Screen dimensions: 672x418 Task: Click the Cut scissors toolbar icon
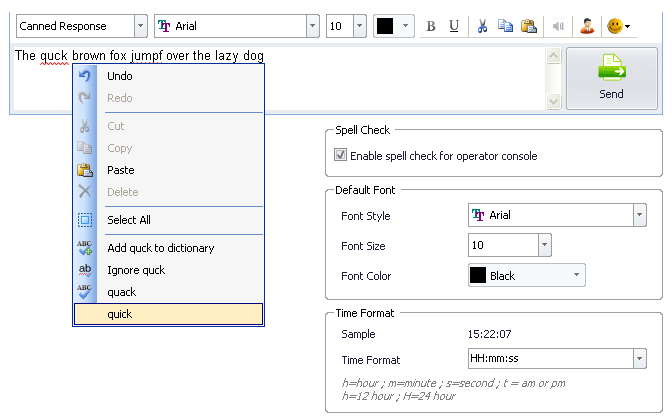point(482,26)
